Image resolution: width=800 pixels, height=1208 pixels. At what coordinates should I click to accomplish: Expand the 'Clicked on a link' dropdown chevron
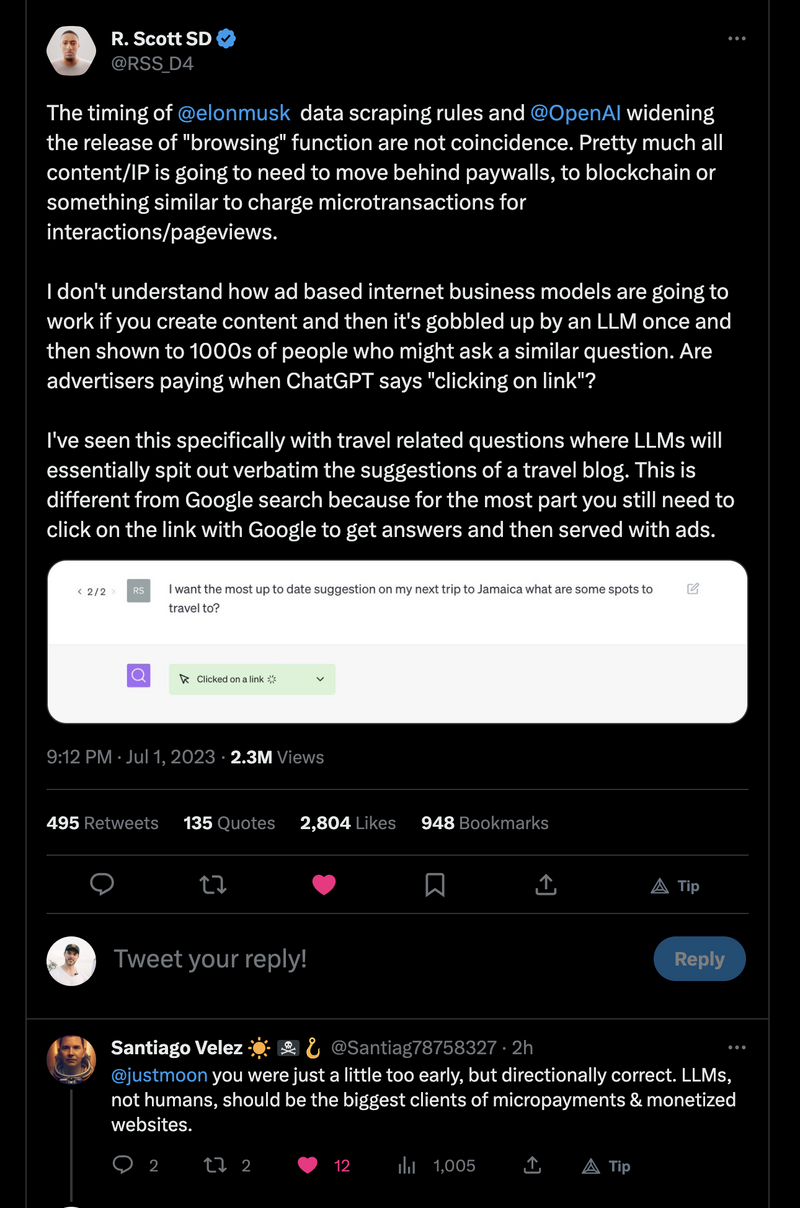point(320,679)
